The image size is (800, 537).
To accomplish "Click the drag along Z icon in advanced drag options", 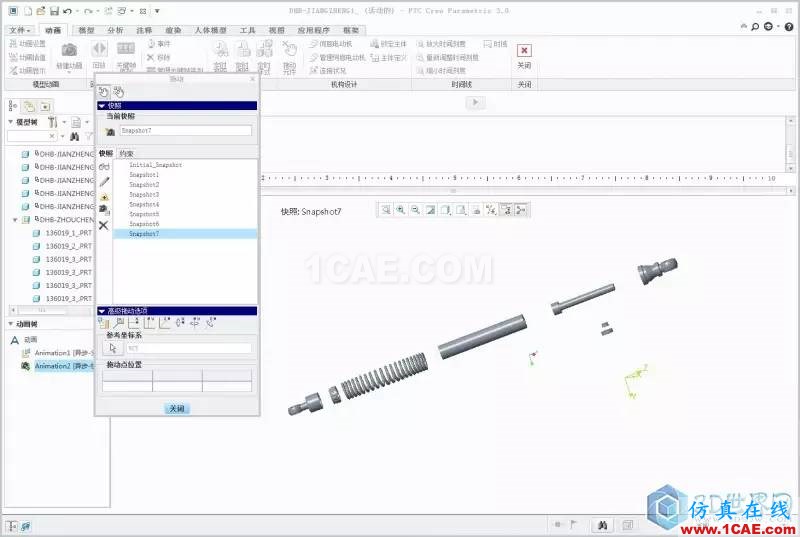I will (164, 323).
